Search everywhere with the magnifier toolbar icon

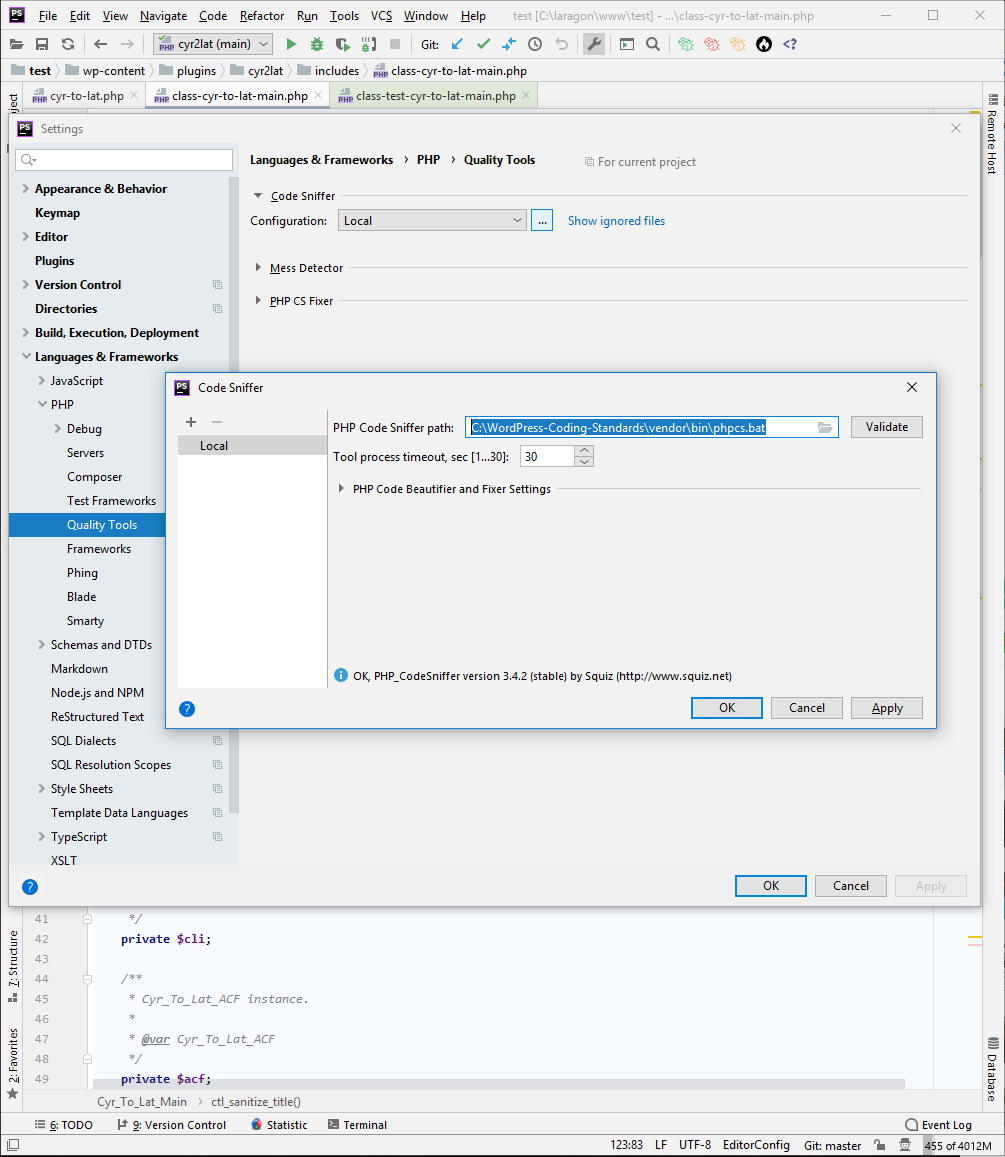pos(653,44)
